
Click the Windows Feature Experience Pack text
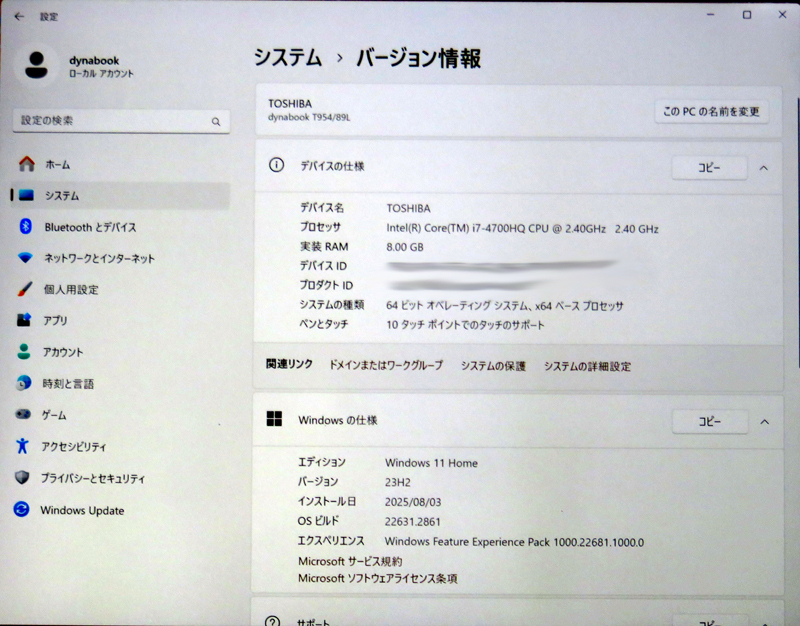[514, 542]
